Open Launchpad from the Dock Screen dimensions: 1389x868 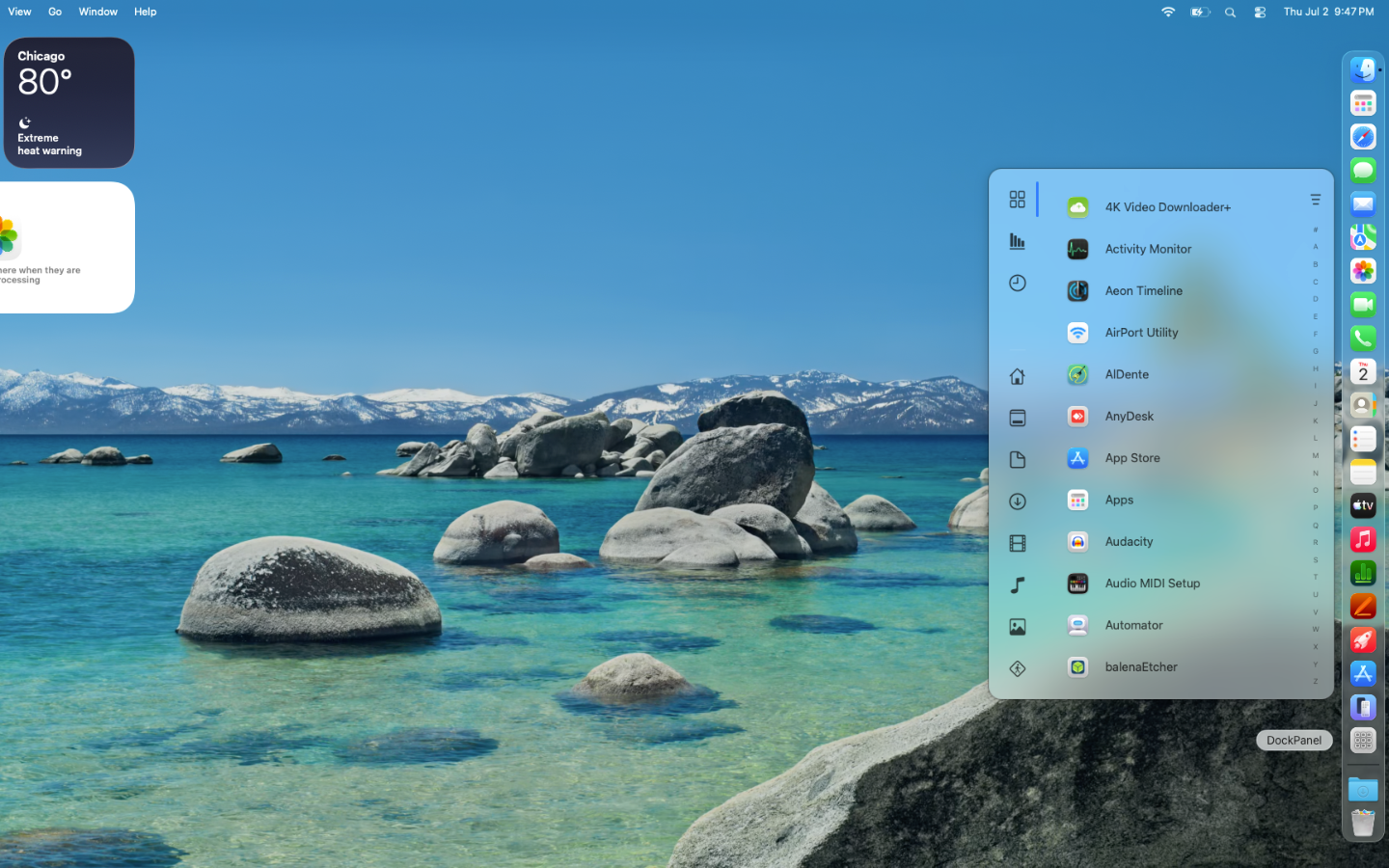(x=1363, y=103)
